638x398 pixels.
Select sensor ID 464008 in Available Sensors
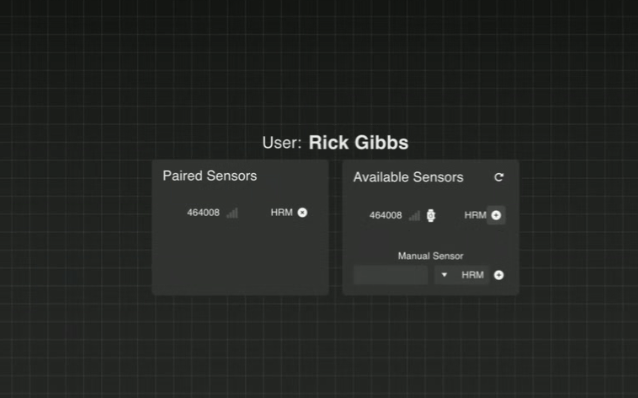click(x=385, y=215)
